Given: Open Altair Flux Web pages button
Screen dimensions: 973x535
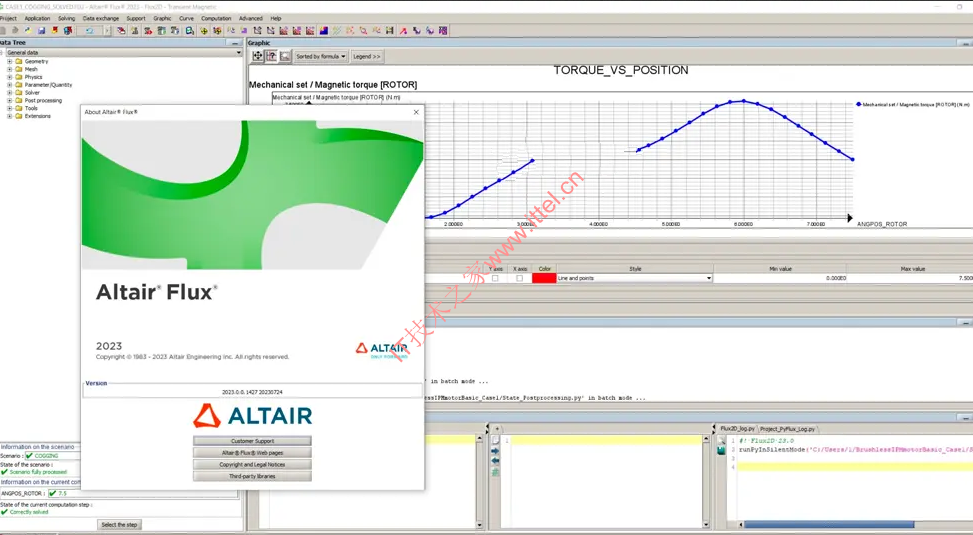Looking at the screenshot, I should (x=252, y=452).
